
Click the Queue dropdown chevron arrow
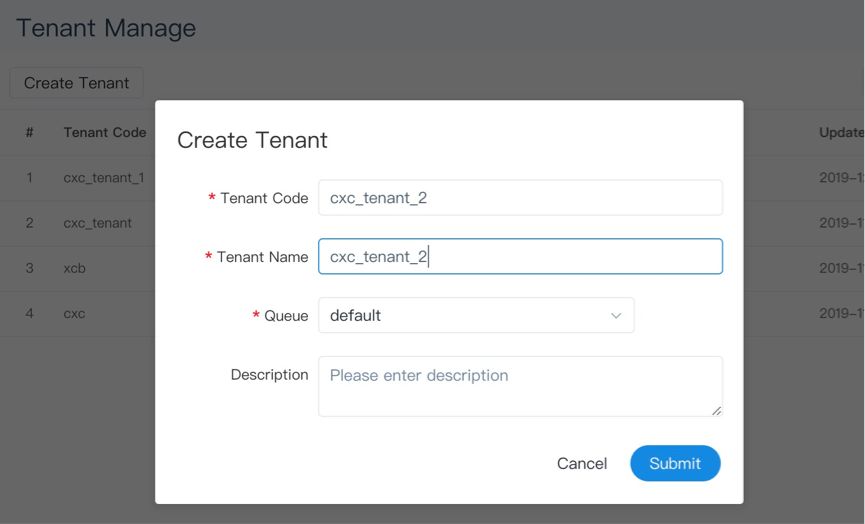[616, 316]
